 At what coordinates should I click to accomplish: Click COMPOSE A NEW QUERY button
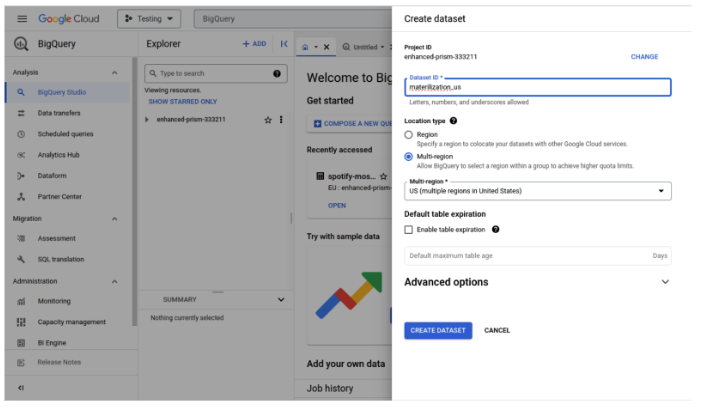352,124
